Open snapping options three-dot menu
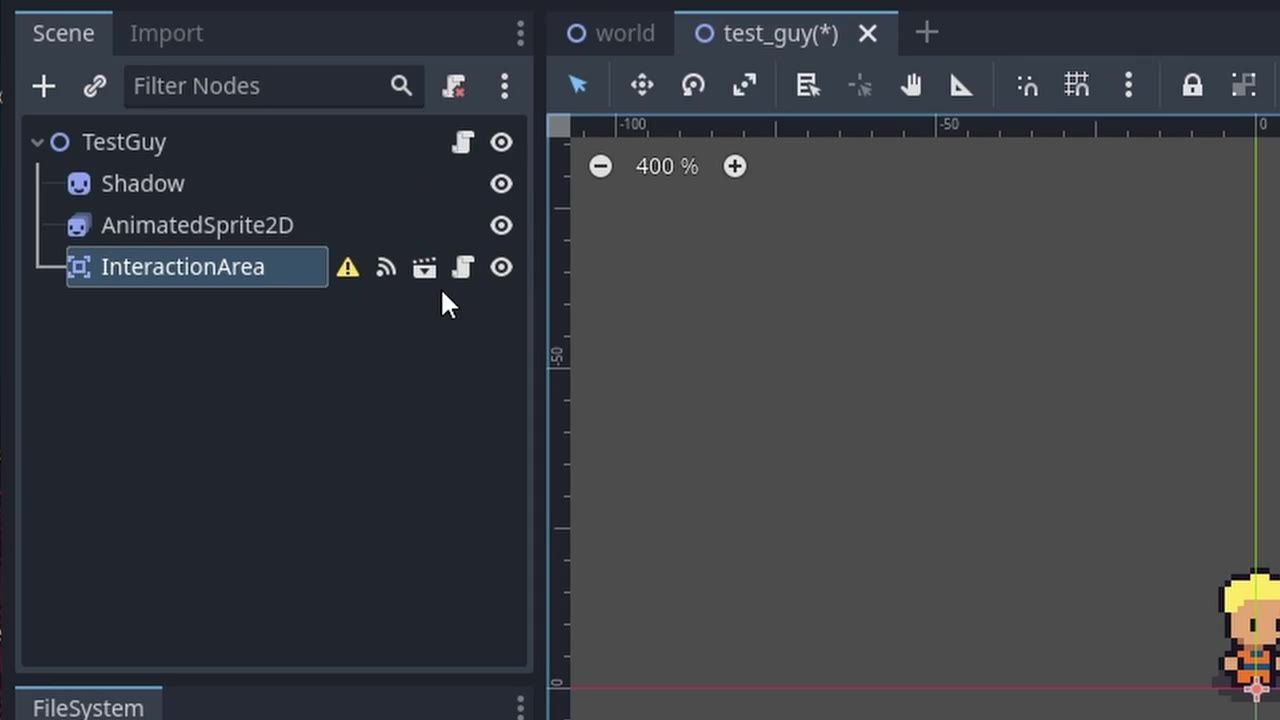The width and height of the screenshot is (1280, 720). click(1128, 85)
